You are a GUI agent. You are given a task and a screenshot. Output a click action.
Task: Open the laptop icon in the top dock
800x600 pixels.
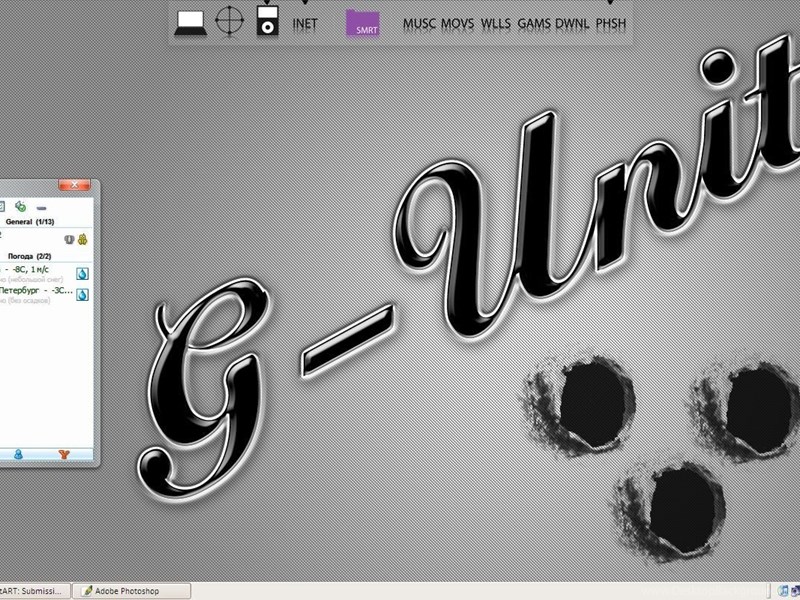point(190,23)
